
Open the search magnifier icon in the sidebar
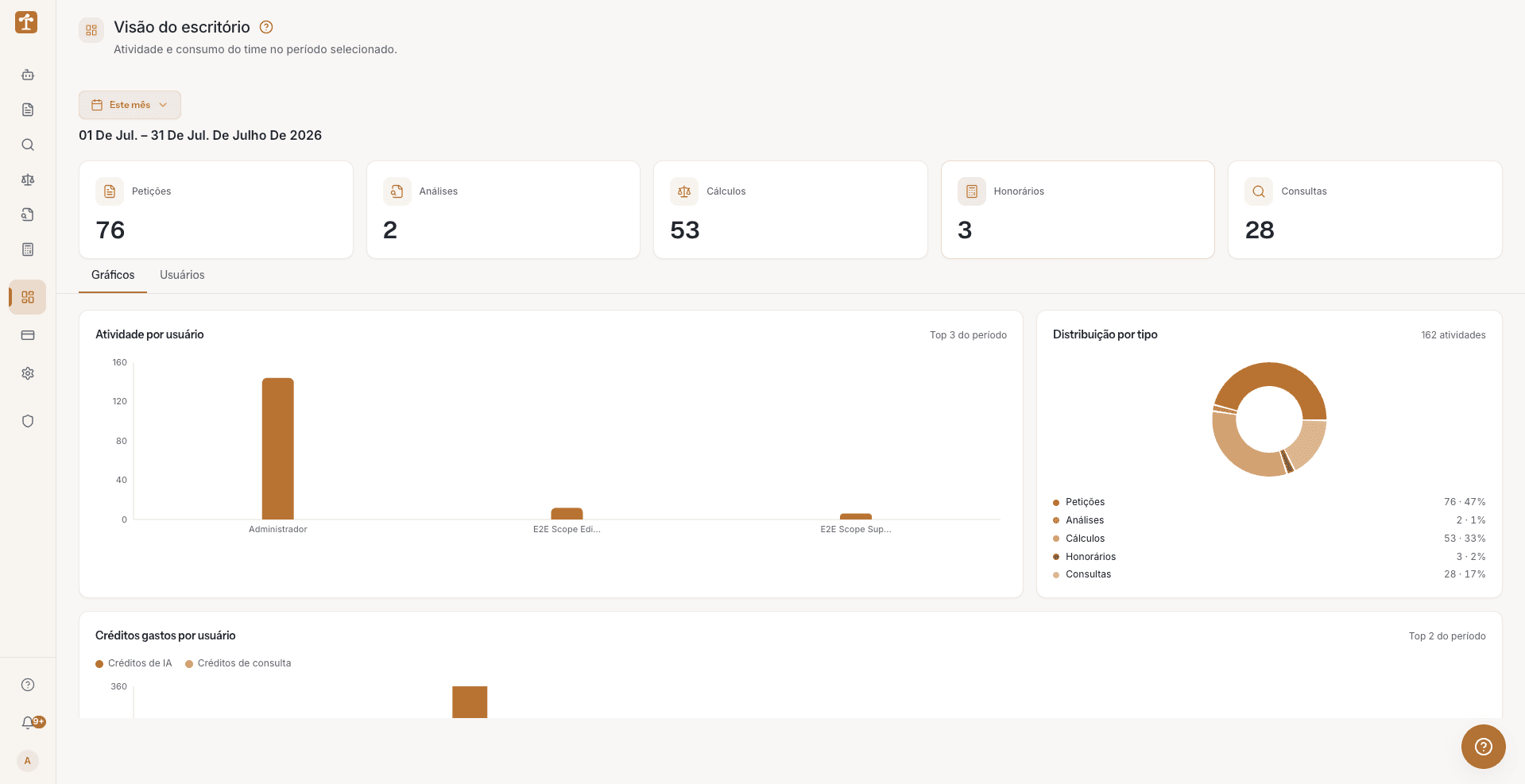click(x=28, y=145)
